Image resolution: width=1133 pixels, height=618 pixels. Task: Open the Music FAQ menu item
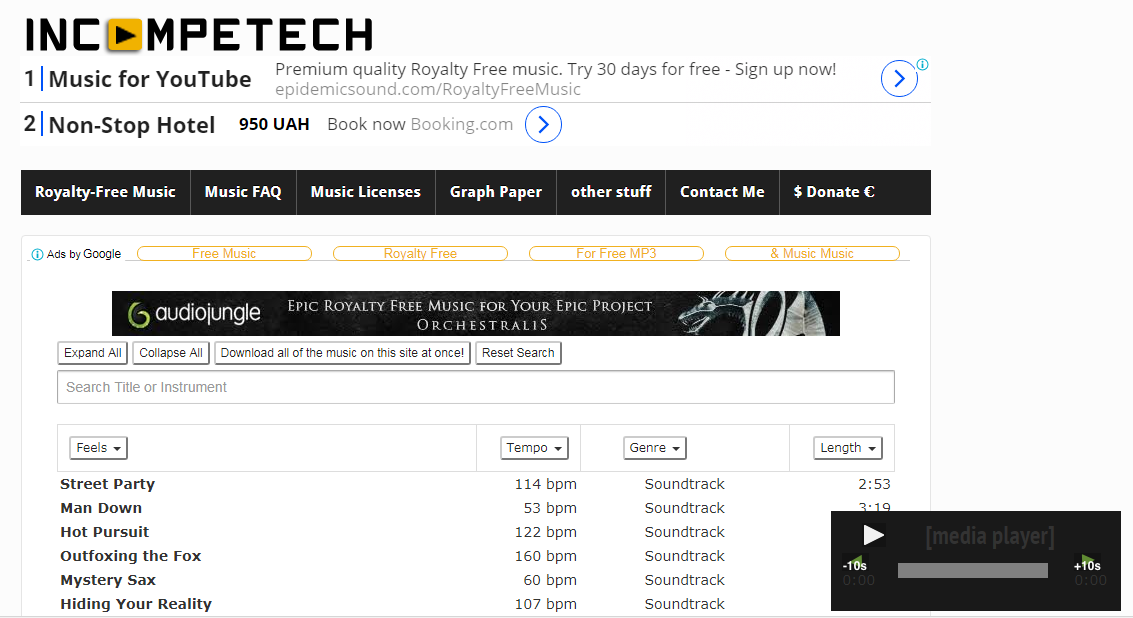pyautogui.click(x=243, y=192)
